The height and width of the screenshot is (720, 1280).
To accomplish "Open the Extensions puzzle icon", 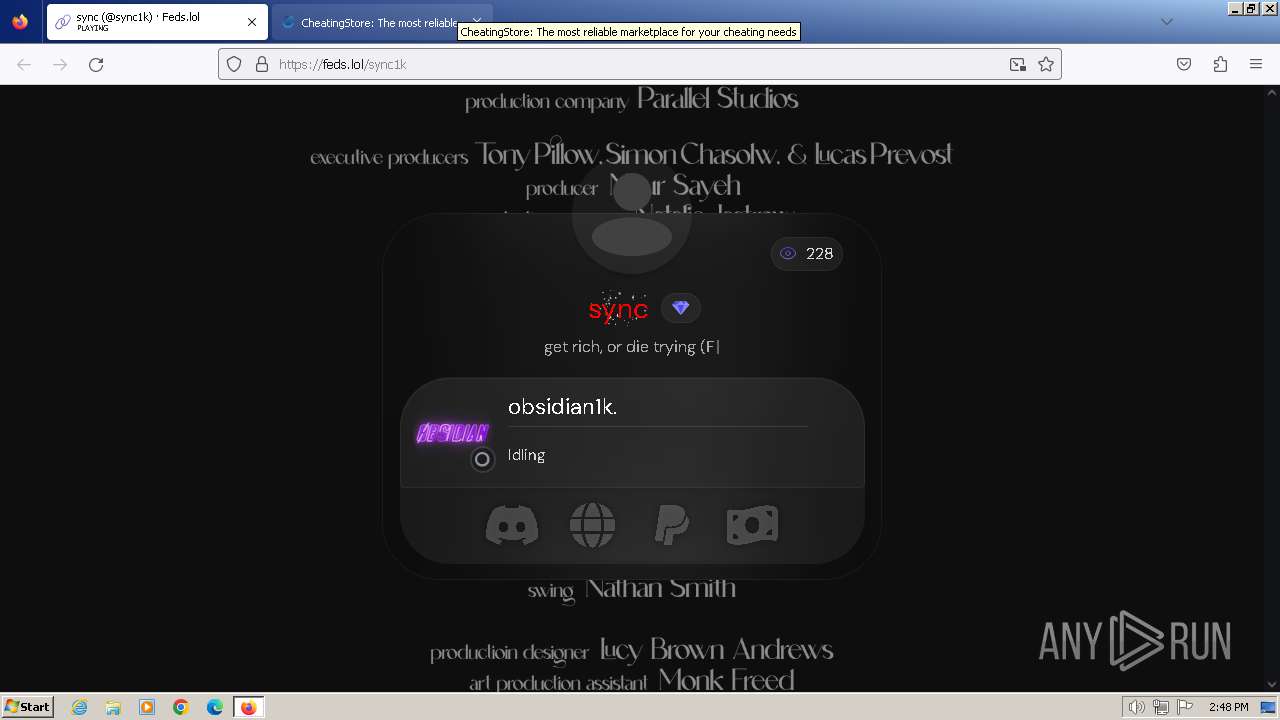I will [1220, 64].
